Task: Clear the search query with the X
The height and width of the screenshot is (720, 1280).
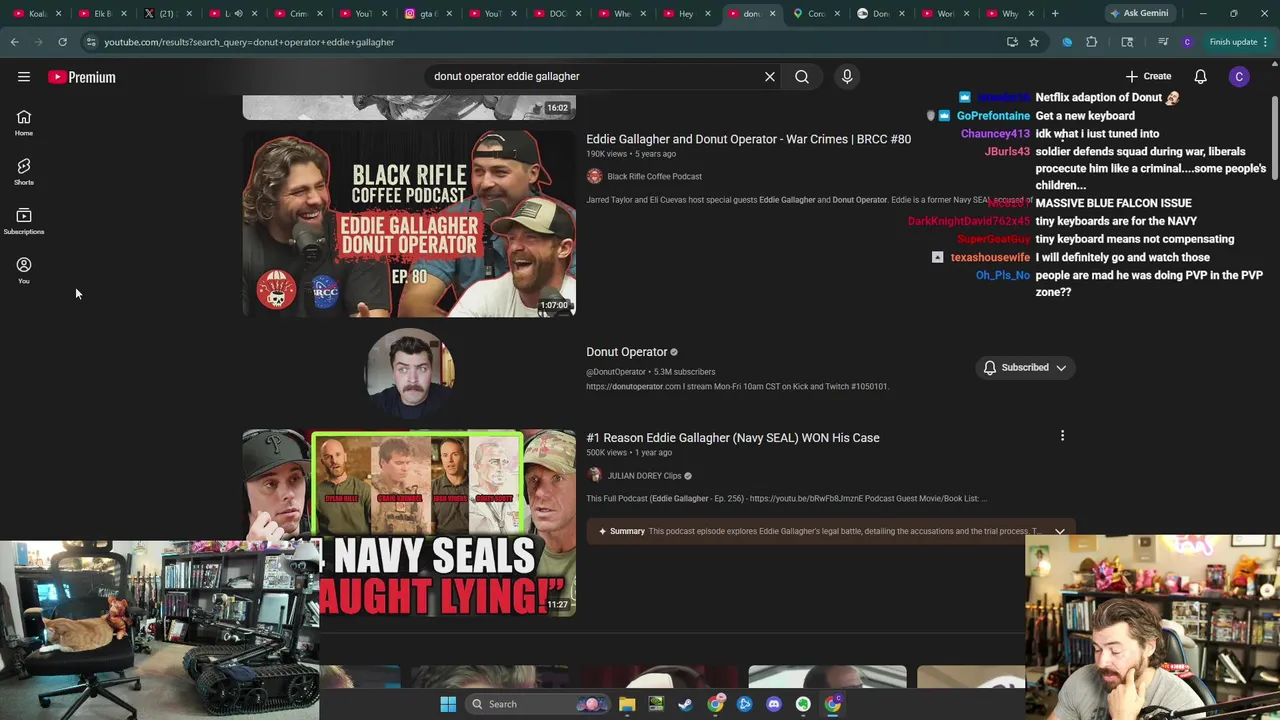Action: coord(770,76)
